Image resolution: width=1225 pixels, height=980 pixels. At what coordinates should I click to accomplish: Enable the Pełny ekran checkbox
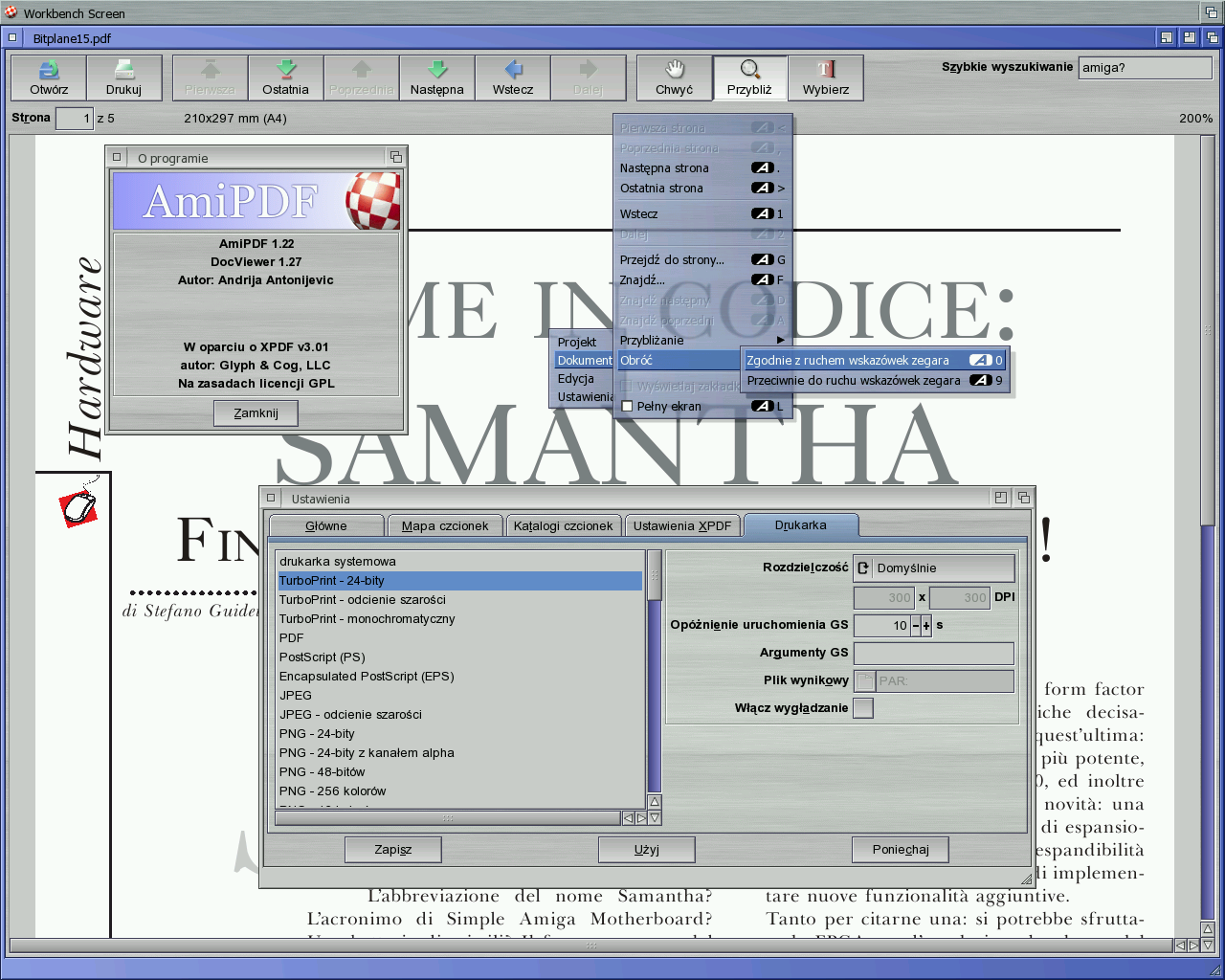point(628,407)
